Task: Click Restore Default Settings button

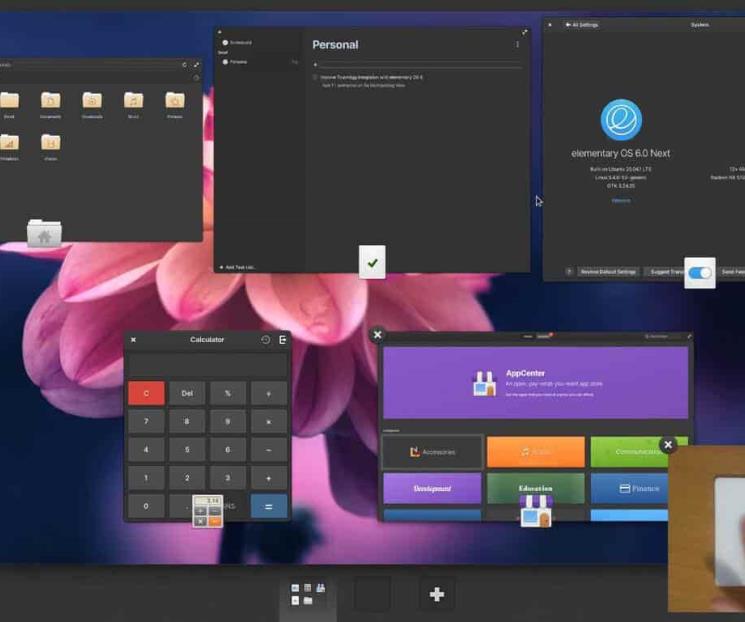Action: coord(608,272)
